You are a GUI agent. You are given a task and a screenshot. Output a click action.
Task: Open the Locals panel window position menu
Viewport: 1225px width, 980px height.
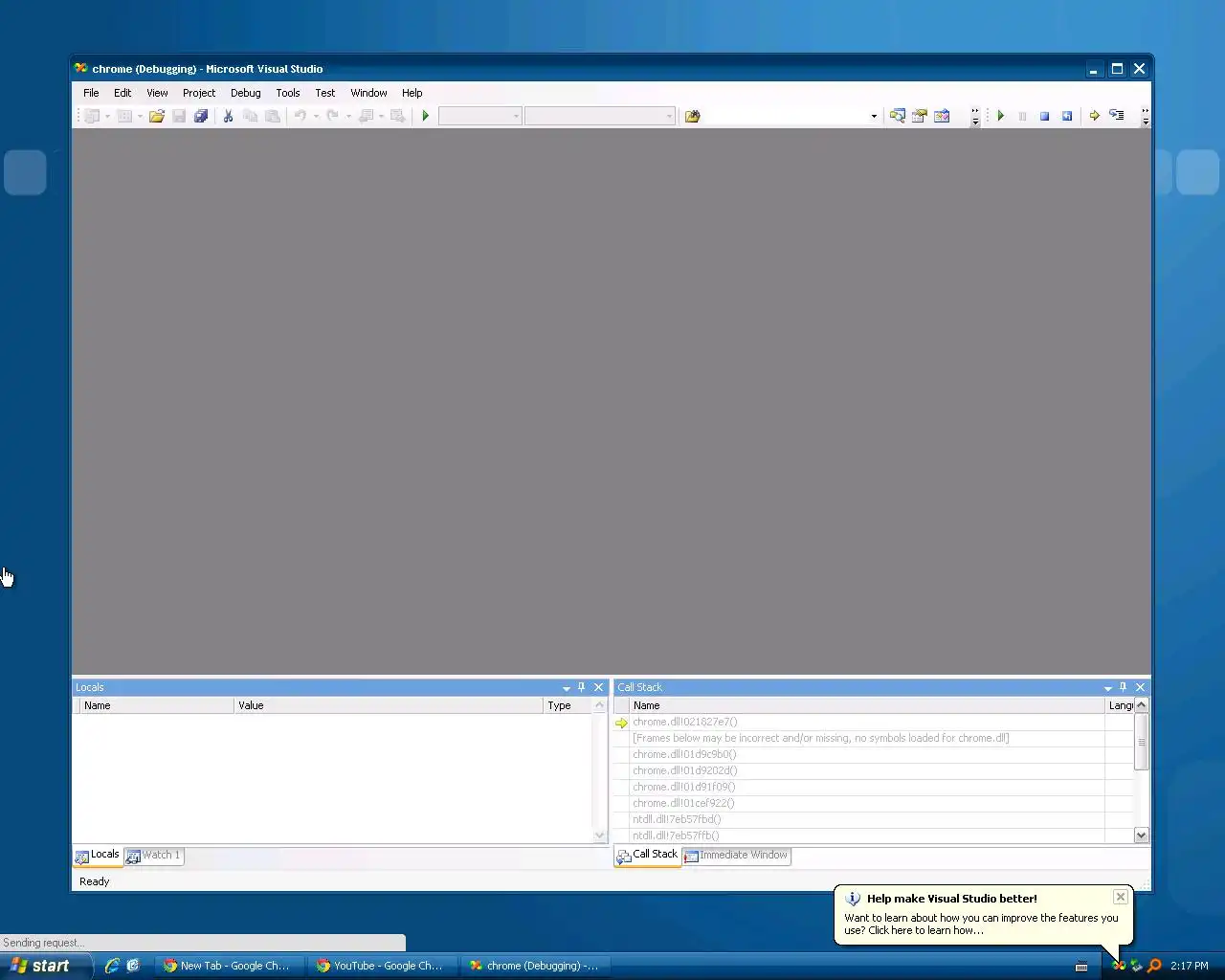(x=566, y=688)
